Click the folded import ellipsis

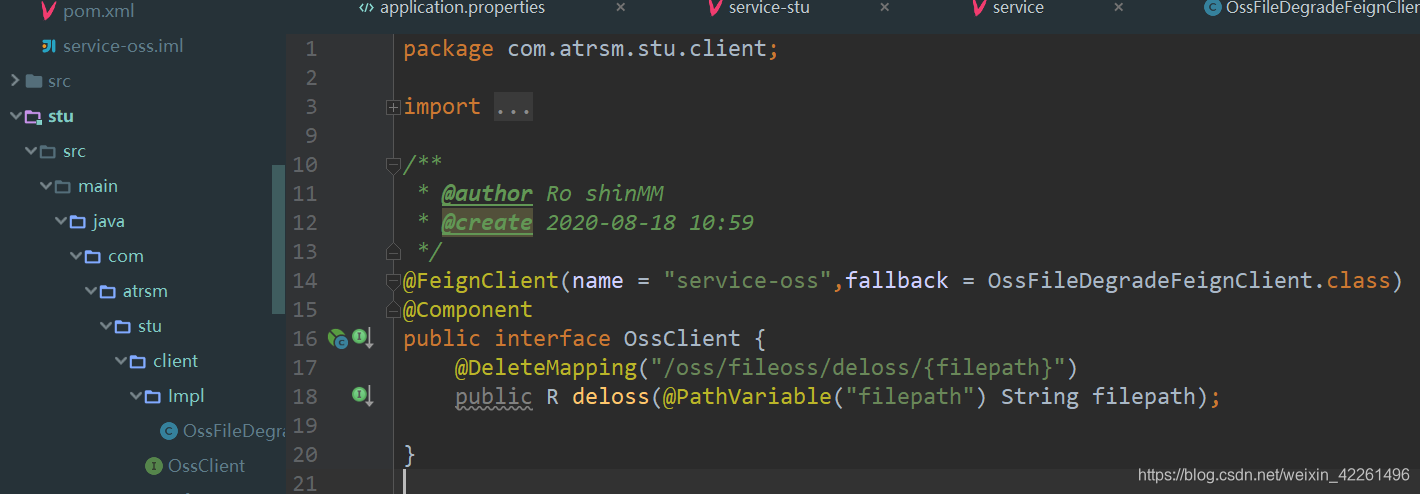(x=514, y=107)
